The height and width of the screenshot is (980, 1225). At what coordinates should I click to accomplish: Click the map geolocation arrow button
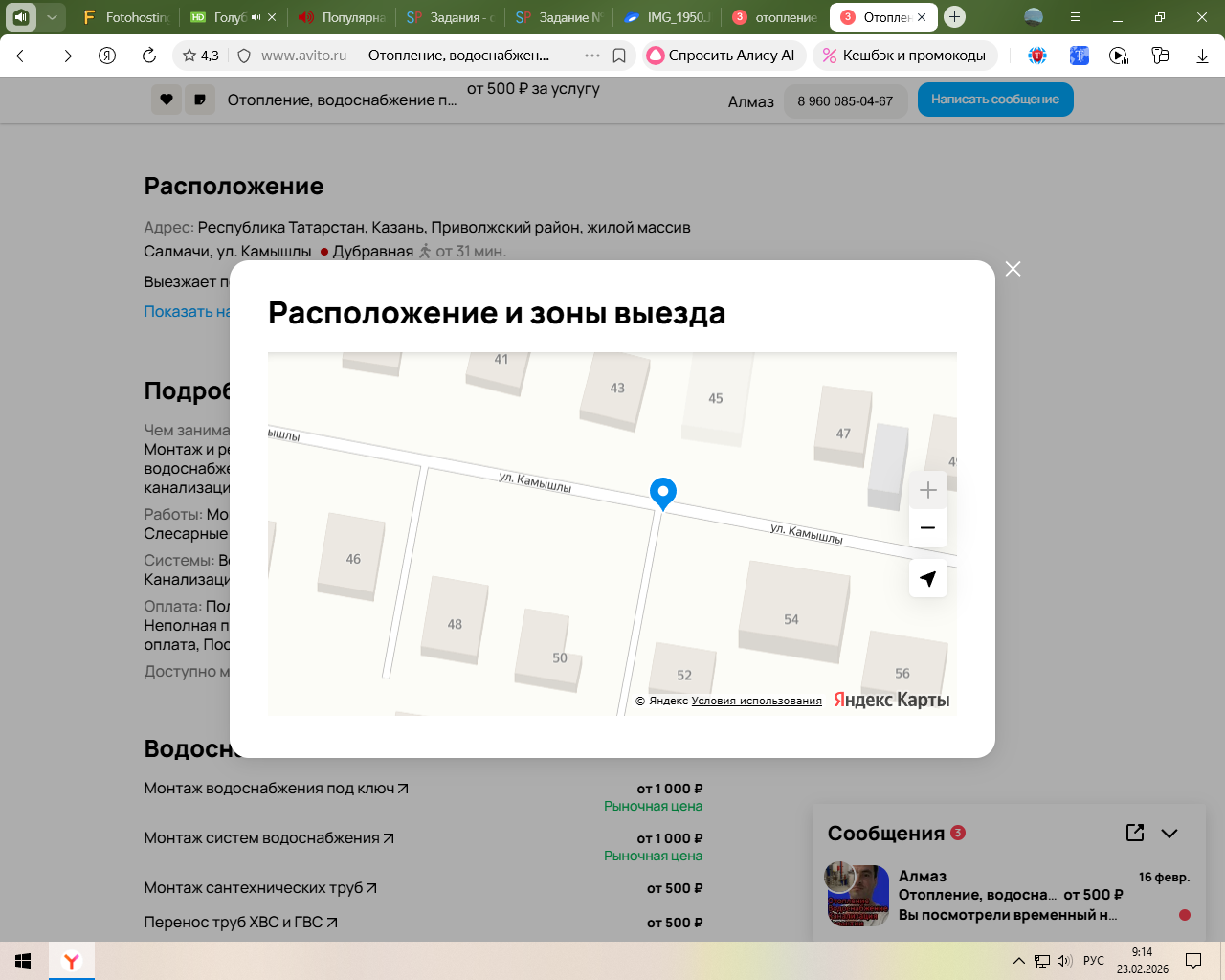[x=927, y=578]
